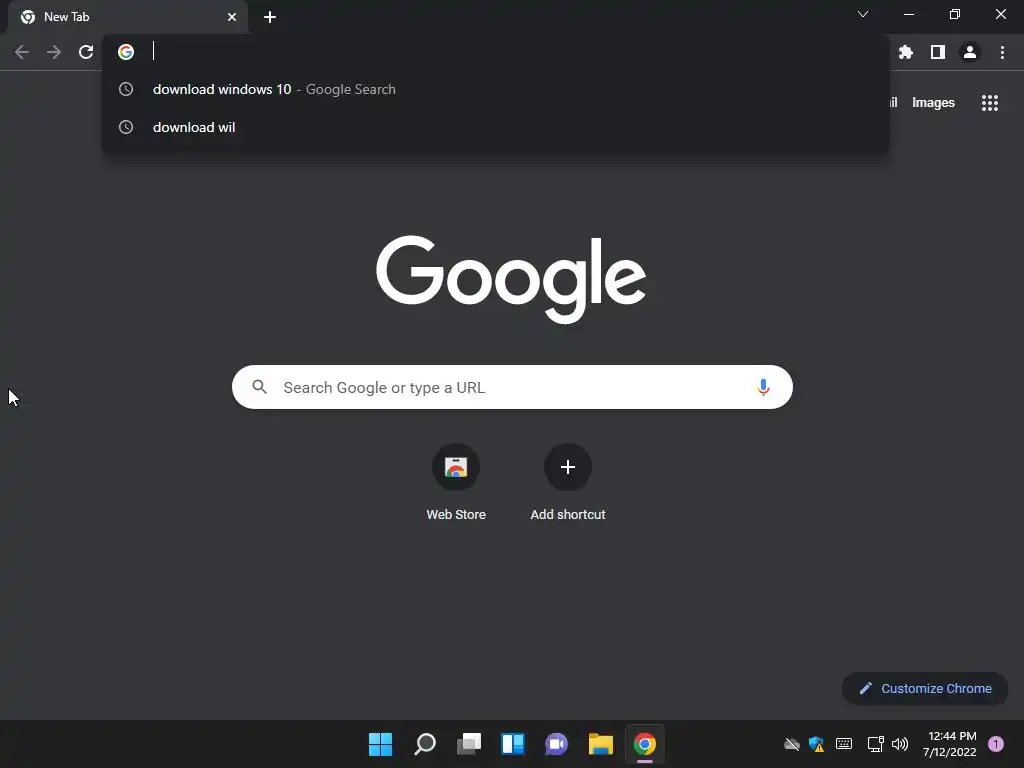Click the magnifier icon in search box

pos(259,387)
